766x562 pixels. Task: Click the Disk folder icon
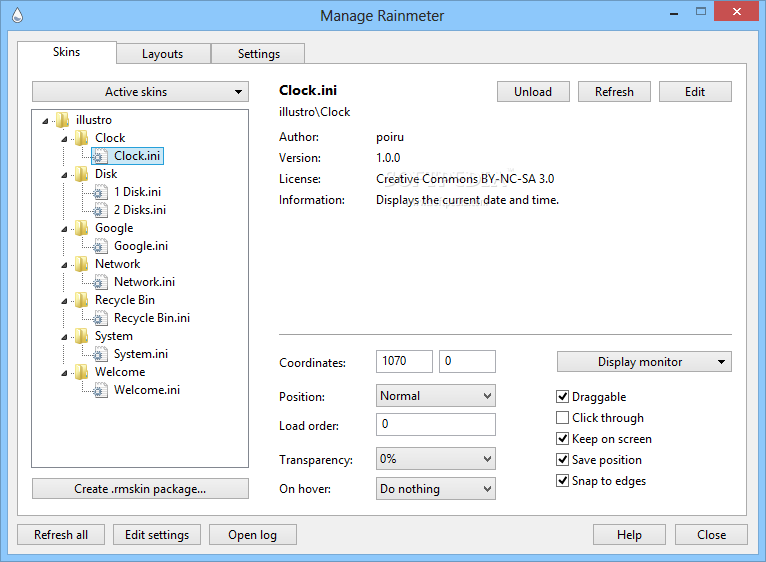(82, 174)
